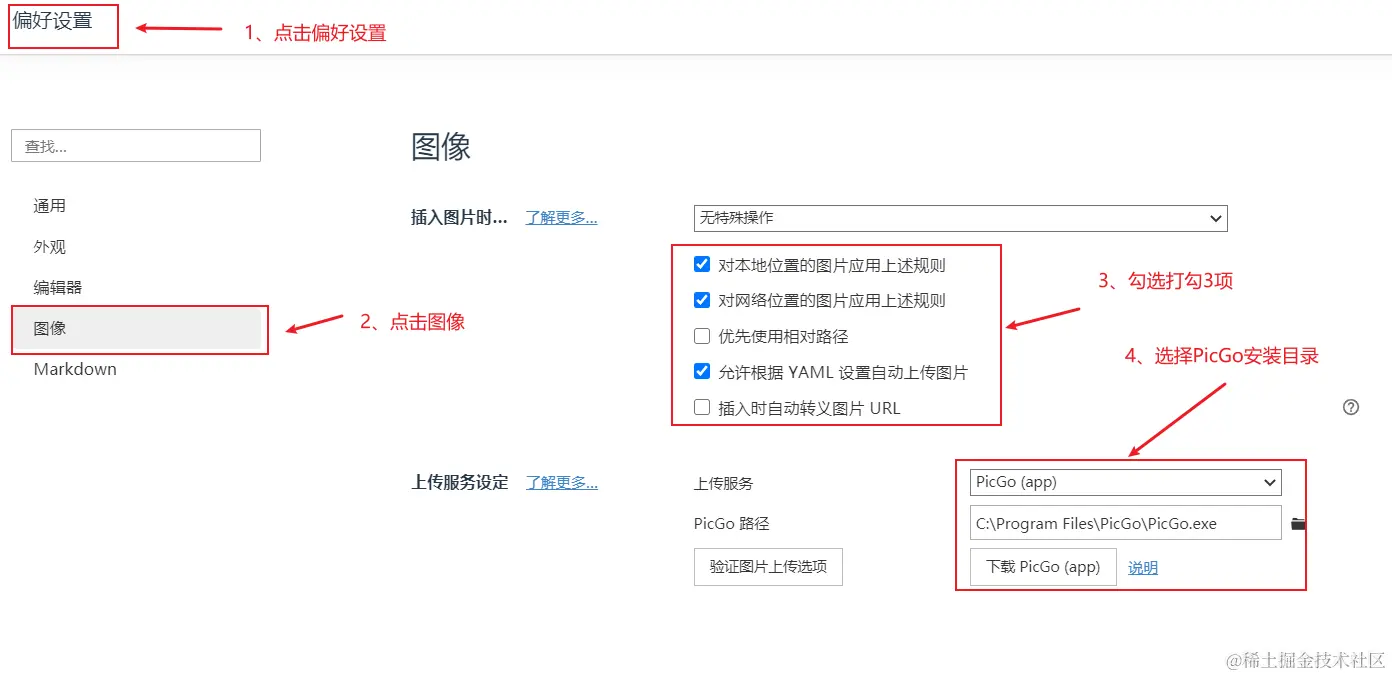Open the 说明 link
This screenshot has width=1392, height=677.
pos(1143,568)
